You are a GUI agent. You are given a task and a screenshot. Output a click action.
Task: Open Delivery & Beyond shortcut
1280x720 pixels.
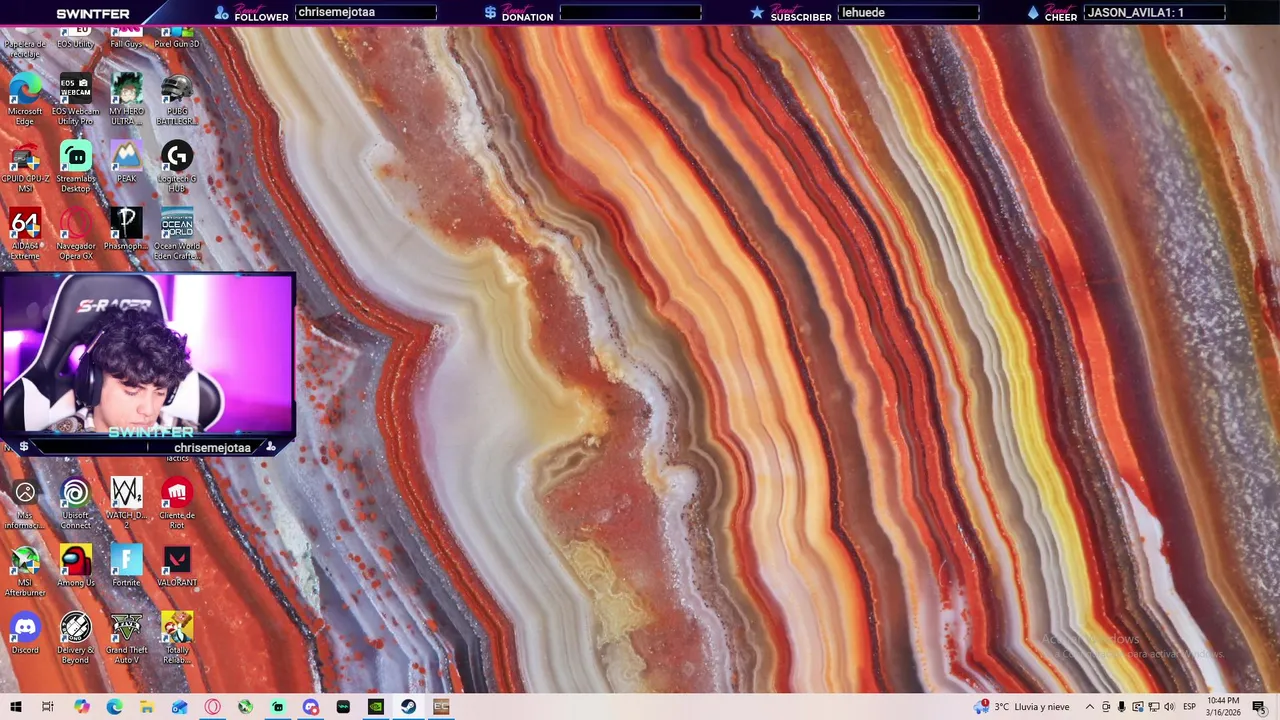click(x=76, y=638)
